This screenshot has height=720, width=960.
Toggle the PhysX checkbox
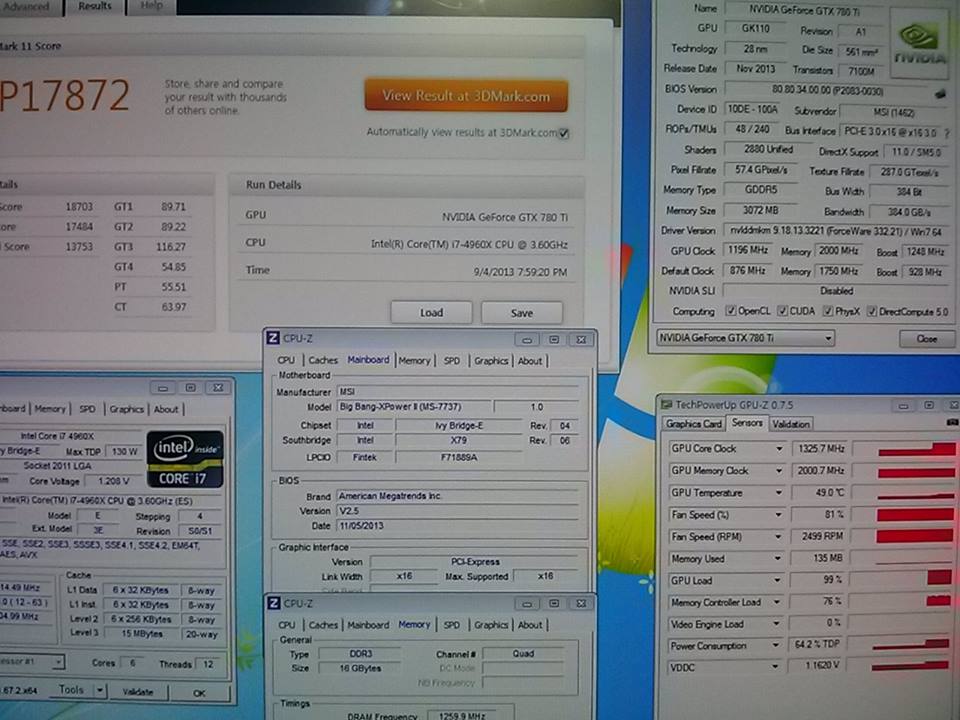pos(828,311)
